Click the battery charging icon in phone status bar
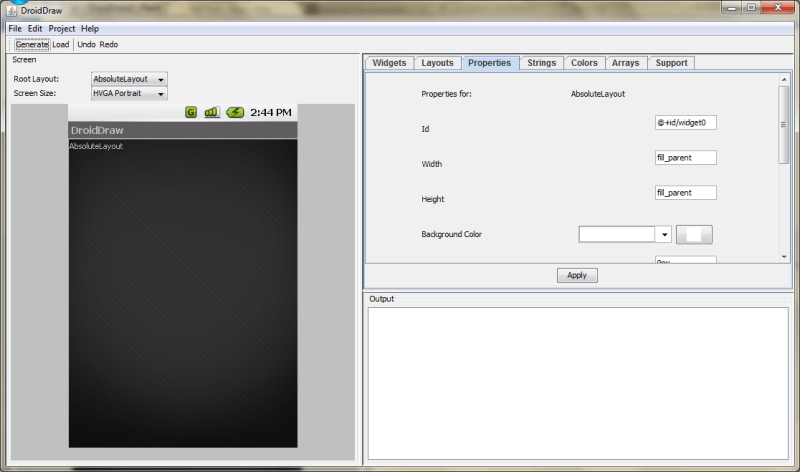 pyautogui.click(x=235, y=112)
